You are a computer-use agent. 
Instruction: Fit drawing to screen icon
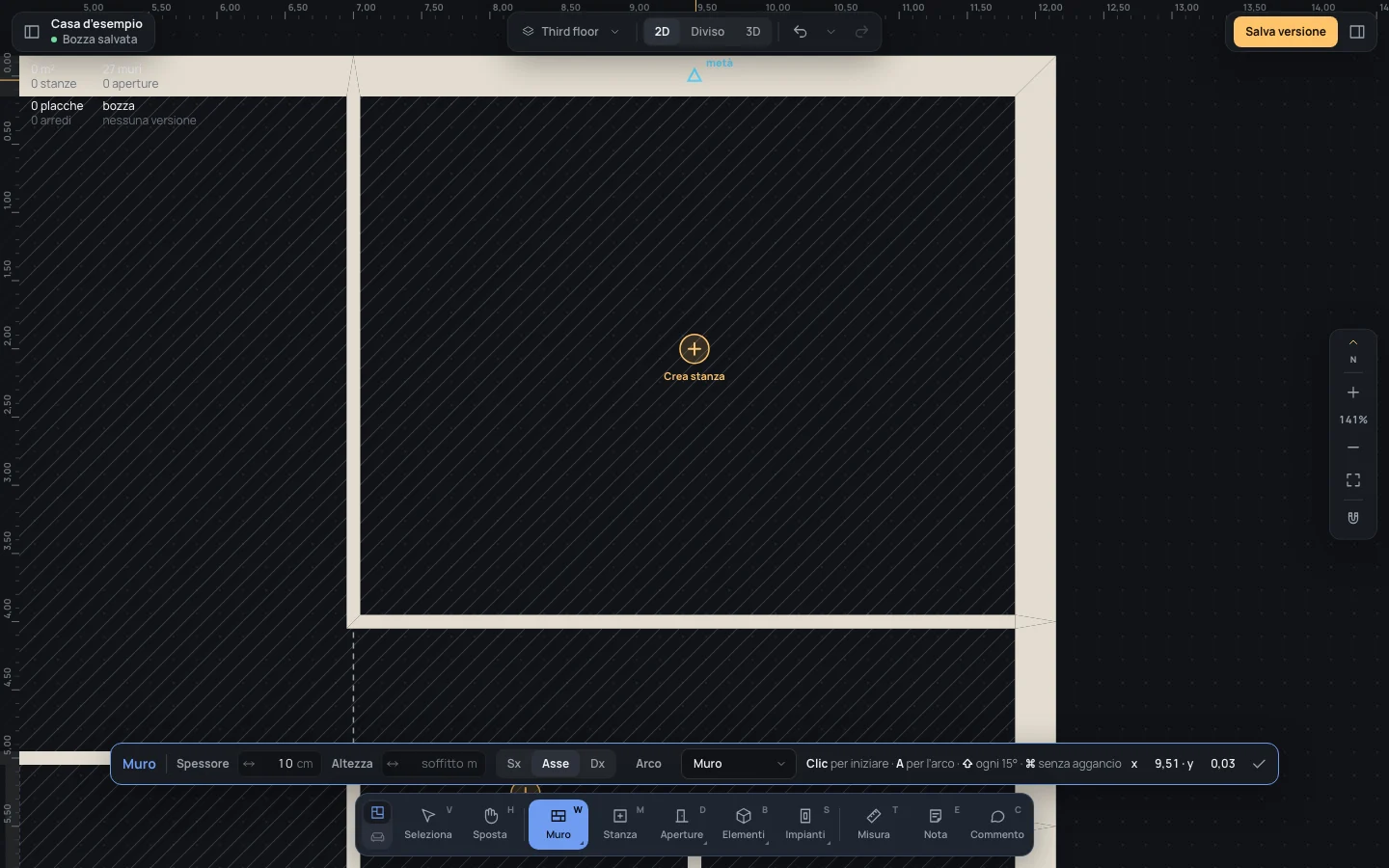1353,480
